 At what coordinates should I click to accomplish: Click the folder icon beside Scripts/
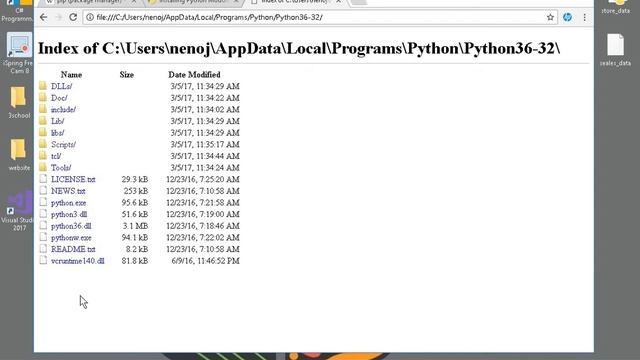coord(43,144)
